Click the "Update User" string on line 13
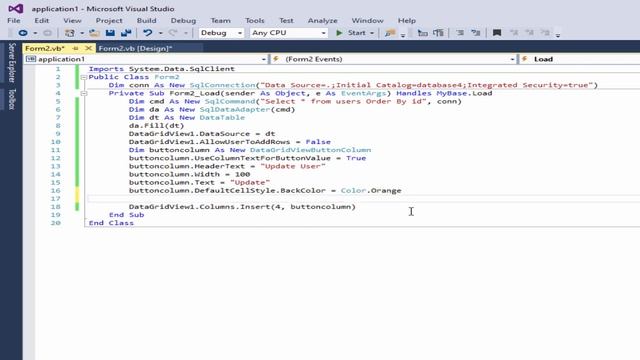The width and height of the screenshot is (640, 360). click(x=293, y=166)
